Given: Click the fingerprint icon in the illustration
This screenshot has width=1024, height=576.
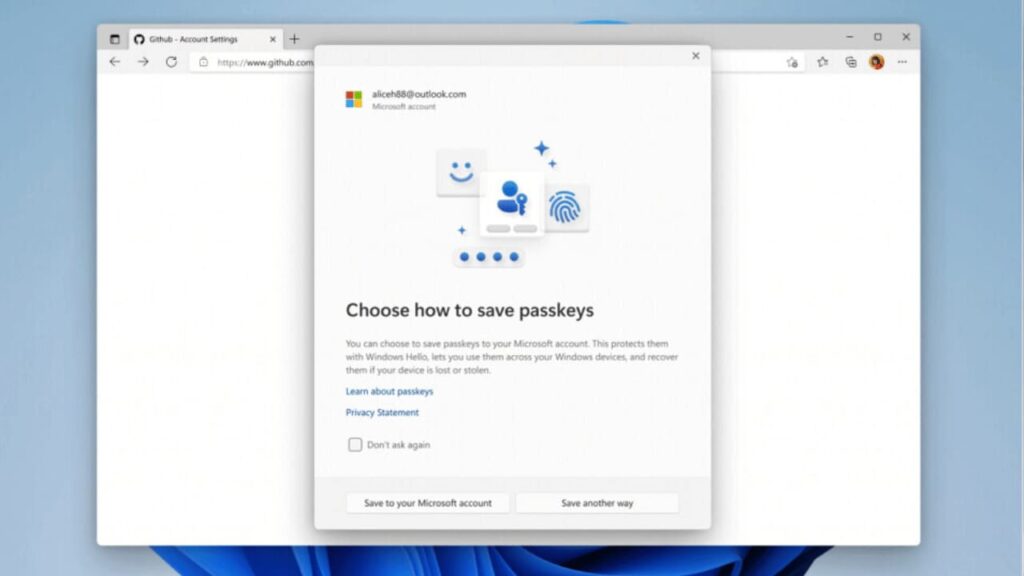Looking at the screenshot, I should click(566, 207).
